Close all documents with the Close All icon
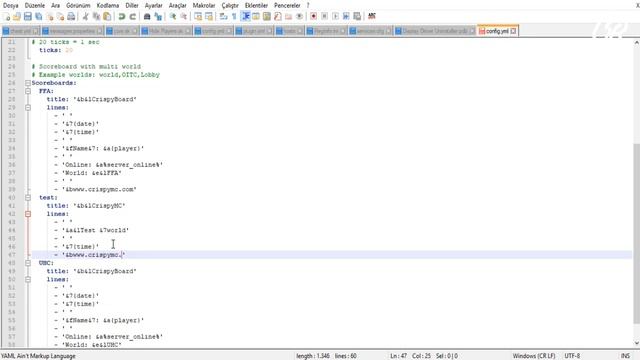Viewport: 640px width, 360px height. tap(60, 17)
